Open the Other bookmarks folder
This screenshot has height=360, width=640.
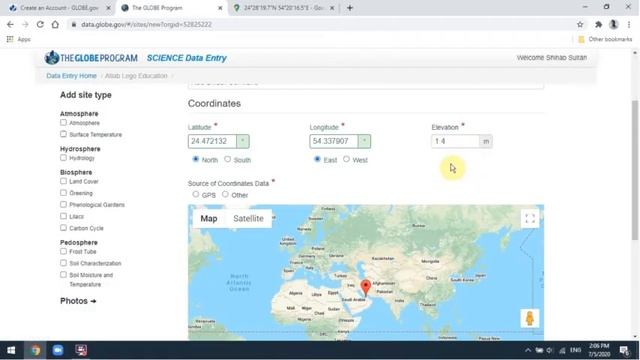[605, 39]
